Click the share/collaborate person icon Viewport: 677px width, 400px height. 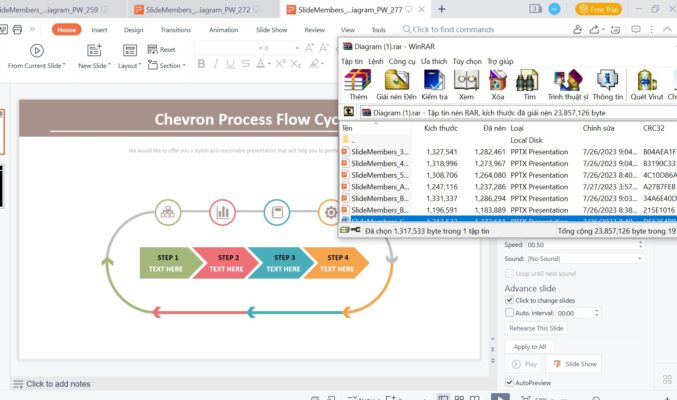[577, 29]
